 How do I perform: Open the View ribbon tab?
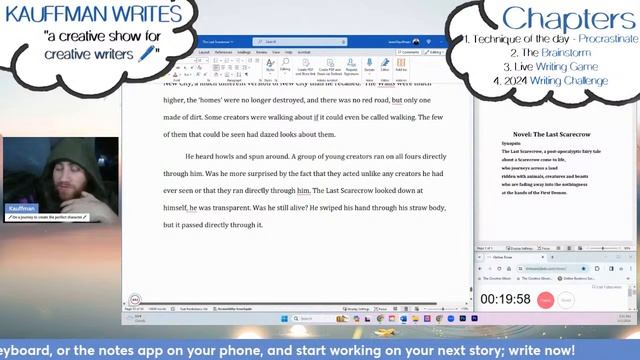[276, 52]
